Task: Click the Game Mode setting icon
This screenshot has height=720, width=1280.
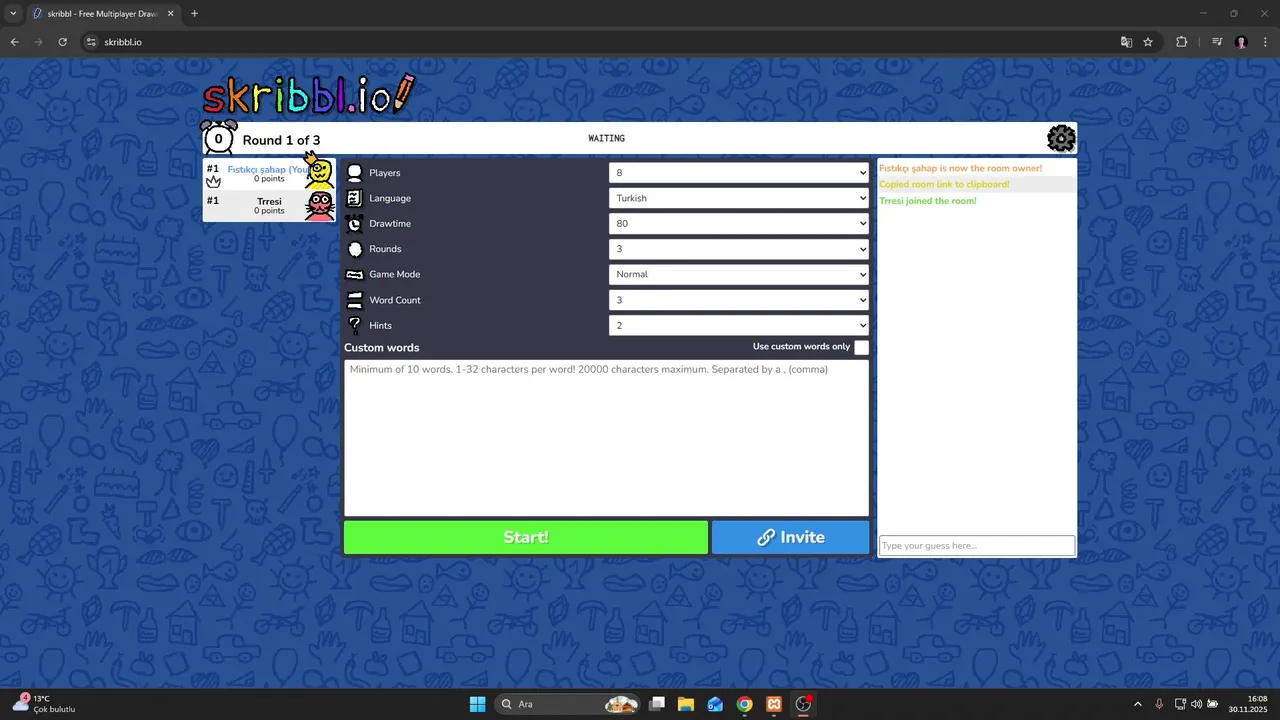Action: point(354,274)
